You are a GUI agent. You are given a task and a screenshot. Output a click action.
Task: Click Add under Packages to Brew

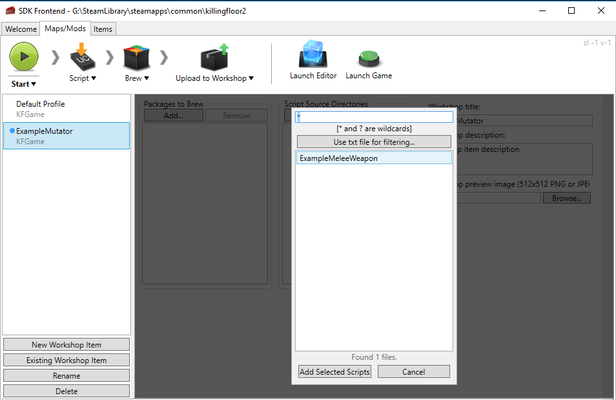click(x=174, y=116)
